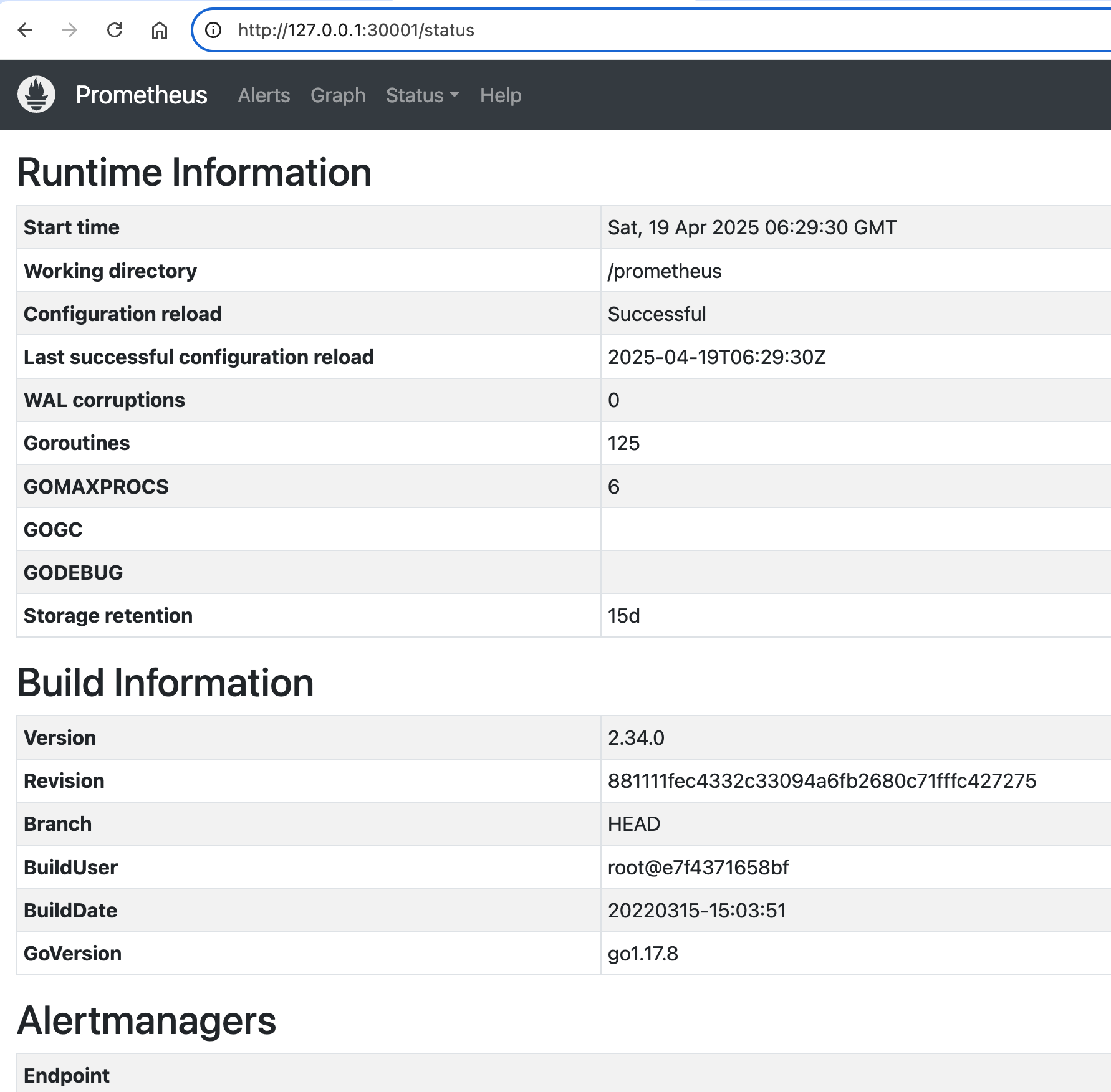Click the Revision hash value
The width and height of the screenshot is (1111, 1092).
coord(822,781)
